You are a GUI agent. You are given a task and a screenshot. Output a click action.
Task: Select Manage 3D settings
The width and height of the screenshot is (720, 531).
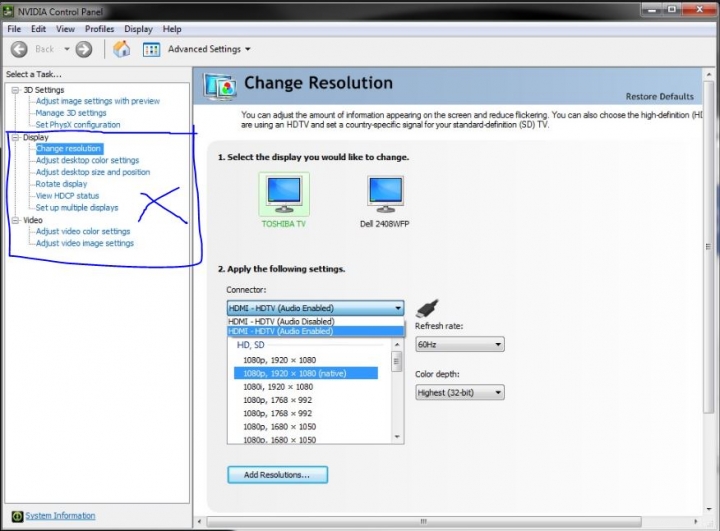pos(71,113)
